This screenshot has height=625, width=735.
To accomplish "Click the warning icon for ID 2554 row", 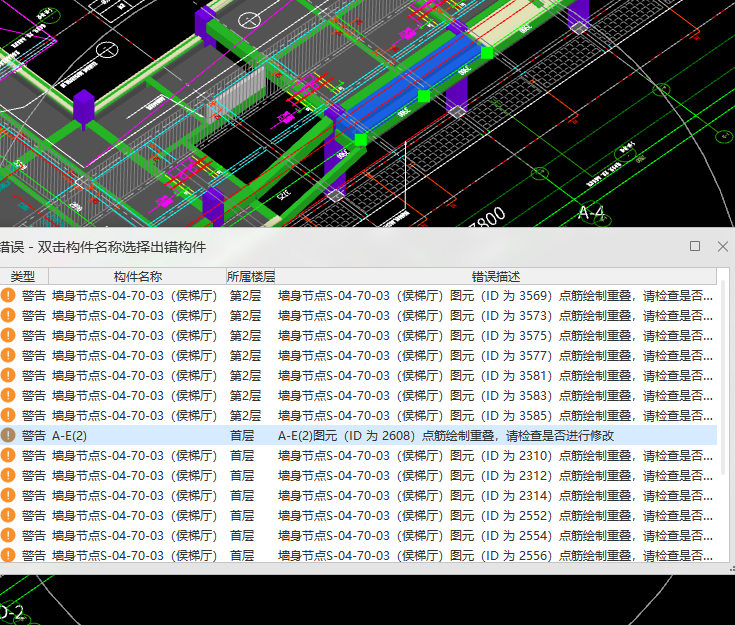I will 8,535.
